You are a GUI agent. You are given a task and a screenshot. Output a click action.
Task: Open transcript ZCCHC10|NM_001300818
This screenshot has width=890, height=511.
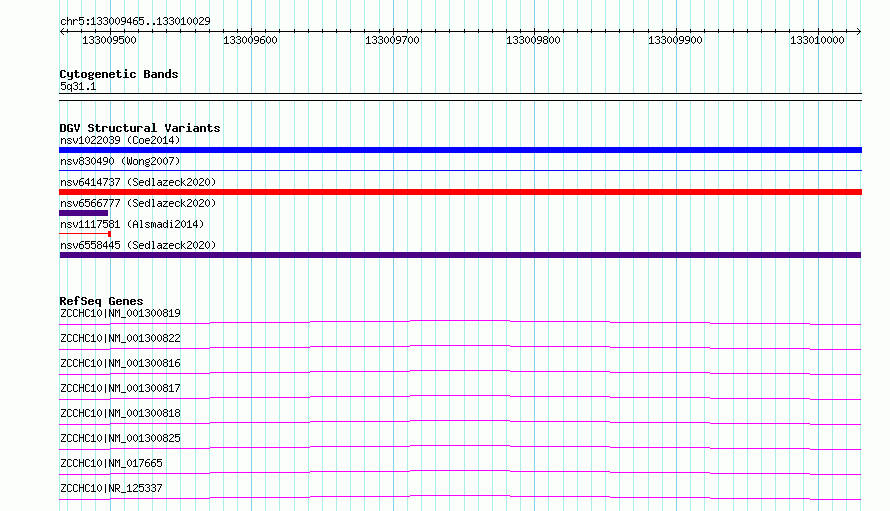tap(120, 413)
